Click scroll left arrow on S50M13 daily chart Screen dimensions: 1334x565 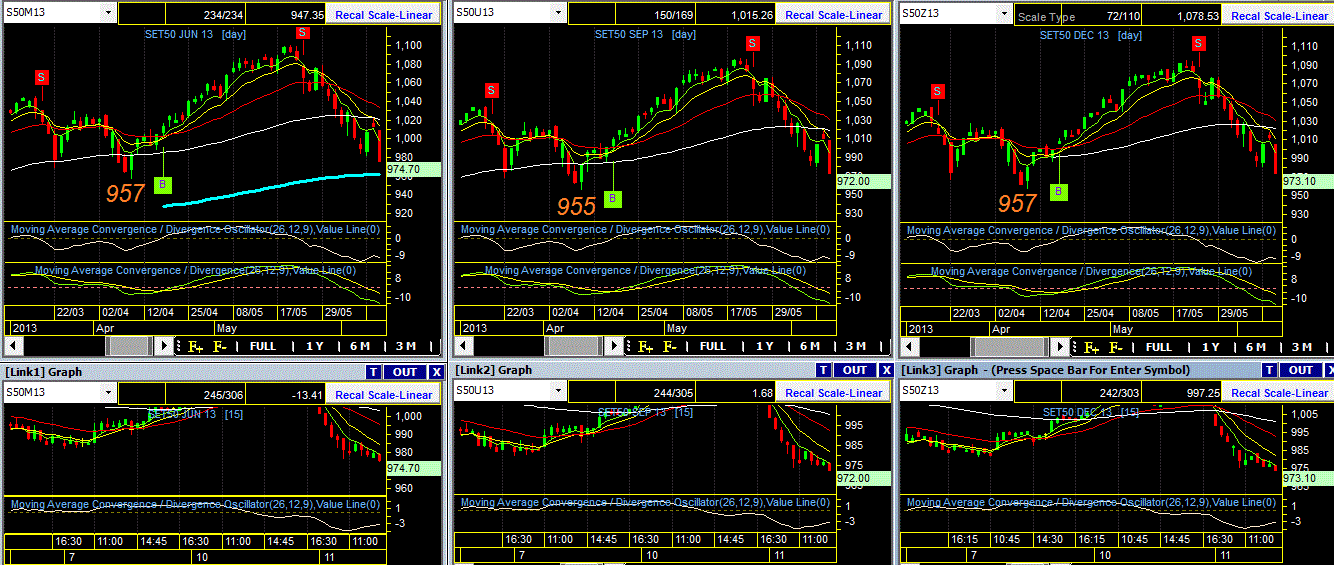(12, 345)
